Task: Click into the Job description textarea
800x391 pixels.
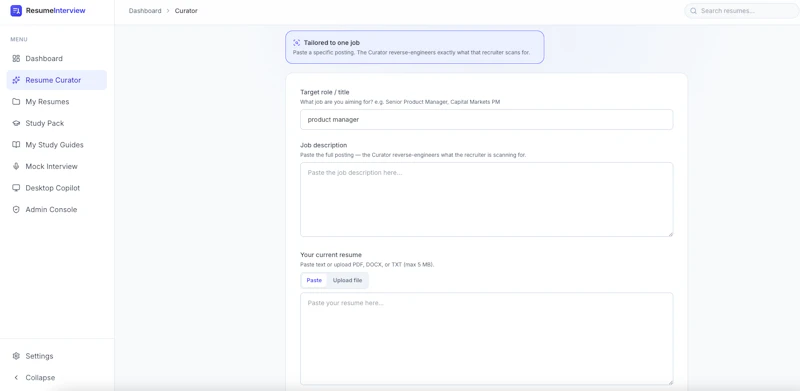Action: coord(486,200)
